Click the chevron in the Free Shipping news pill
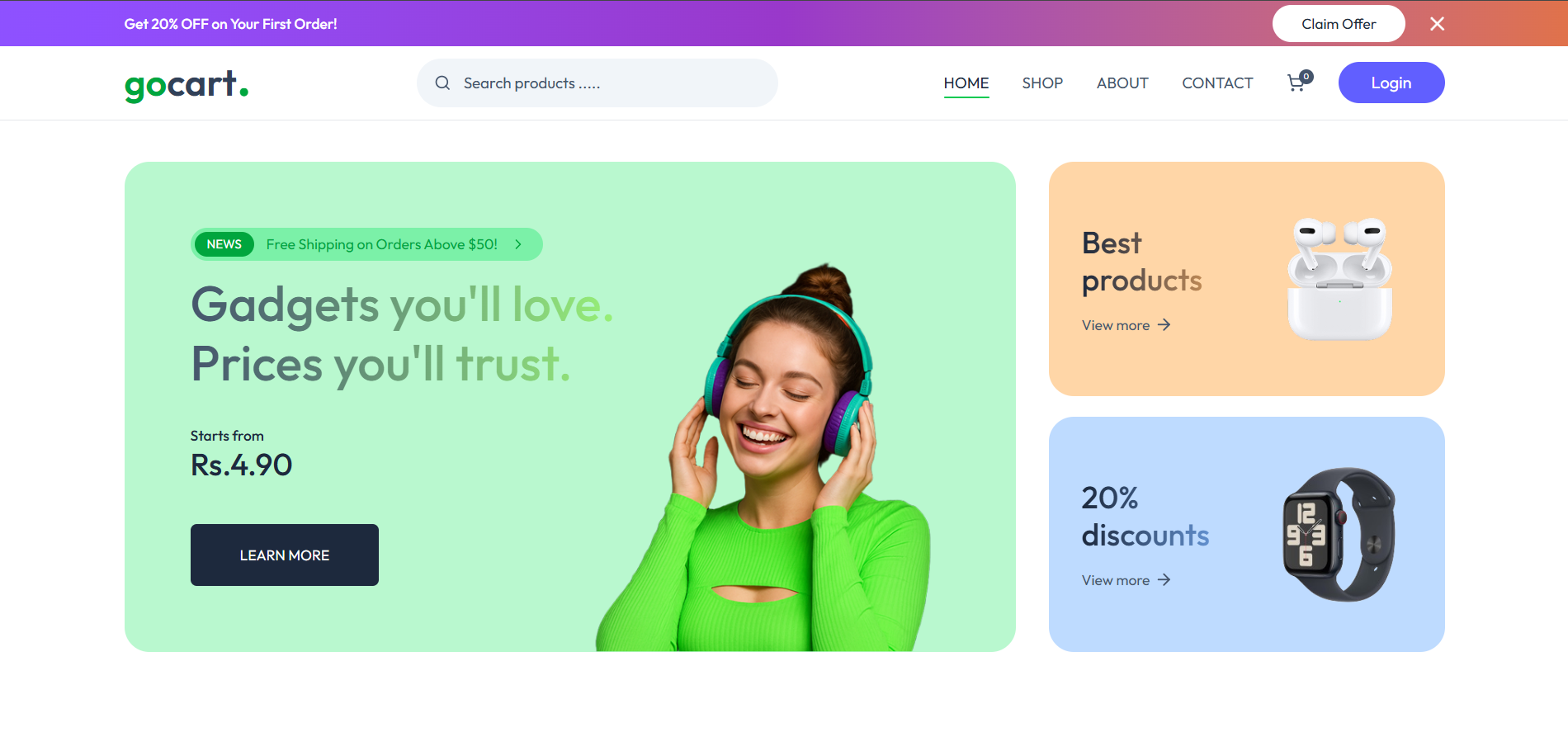The image size is (1568, 751). click(518, 244)
